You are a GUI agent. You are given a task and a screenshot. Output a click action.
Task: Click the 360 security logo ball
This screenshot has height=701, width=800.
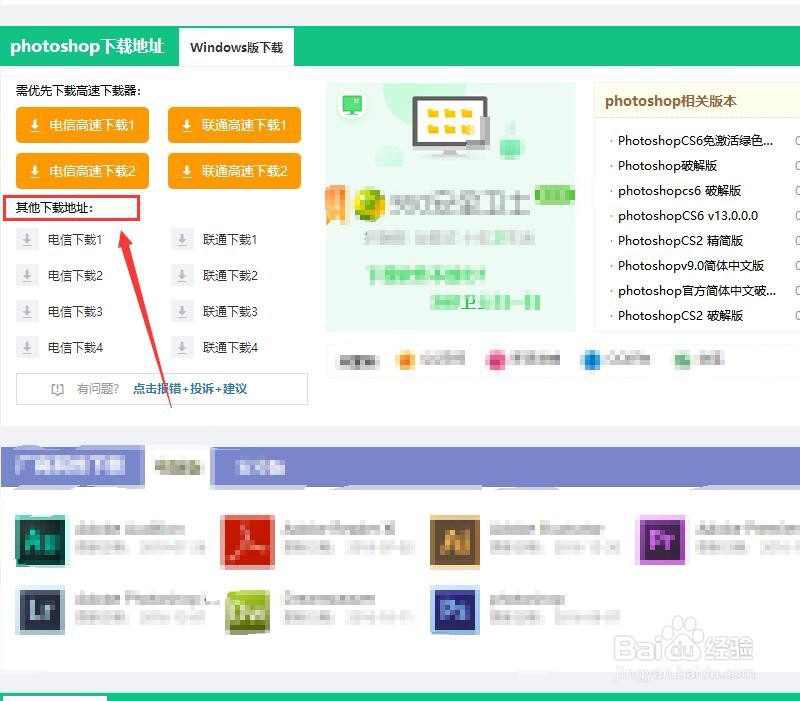pyautogui.click(x=369, y=205)
